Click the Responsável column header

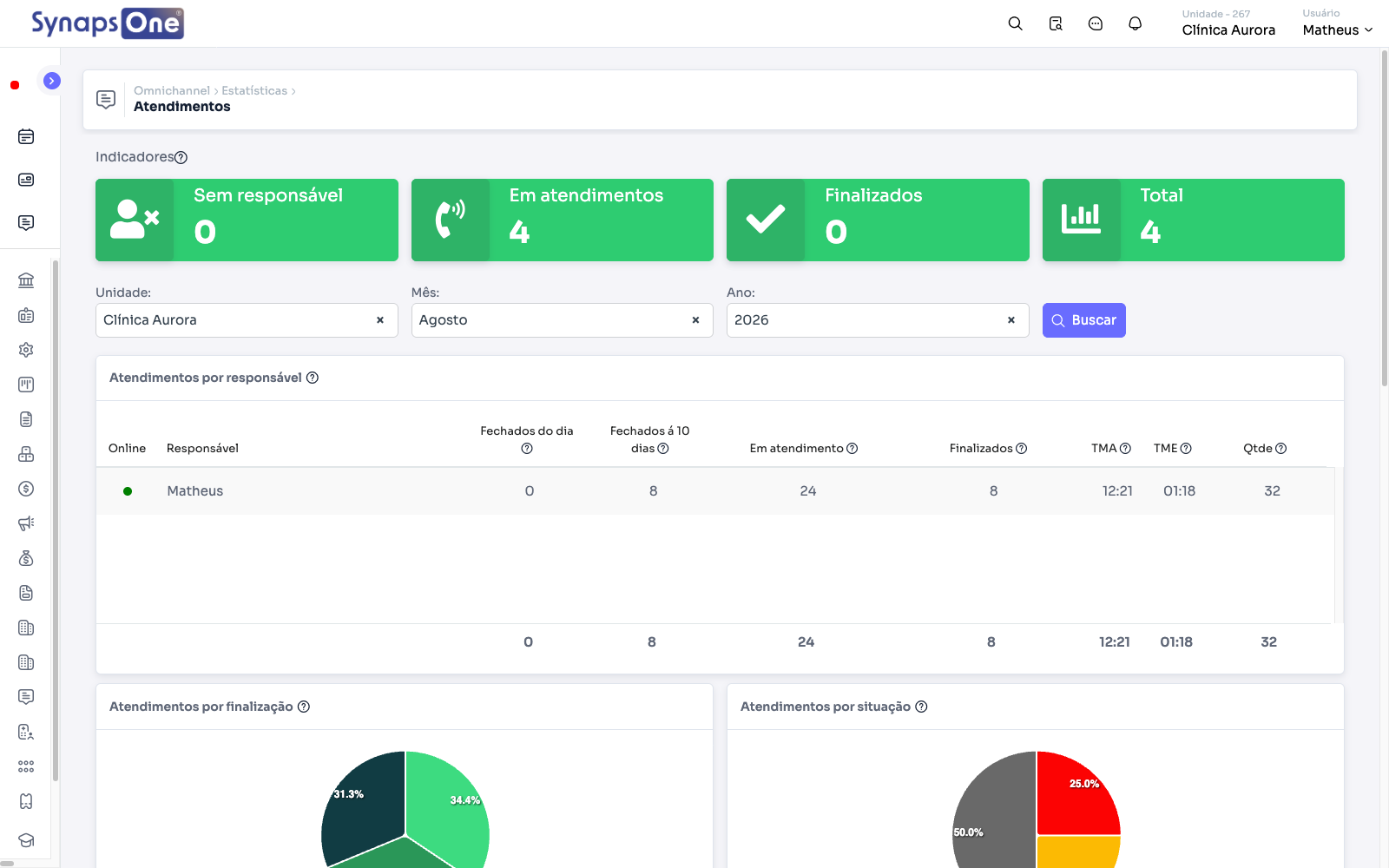pos(202,449)
